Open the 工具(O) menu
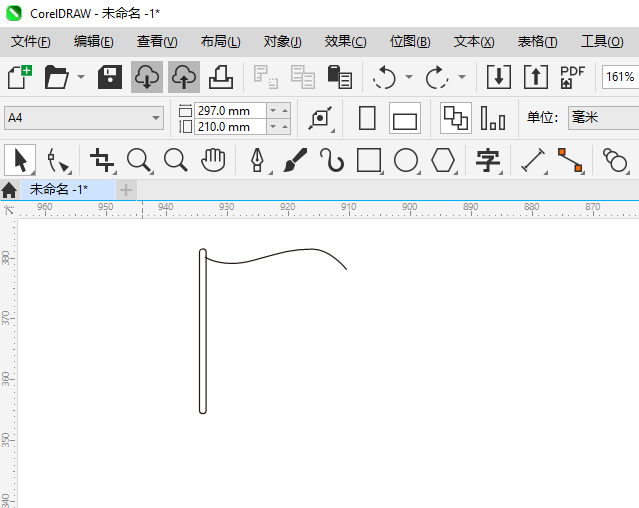This screenshot has height=508, width=639. [x=602, y=42]
